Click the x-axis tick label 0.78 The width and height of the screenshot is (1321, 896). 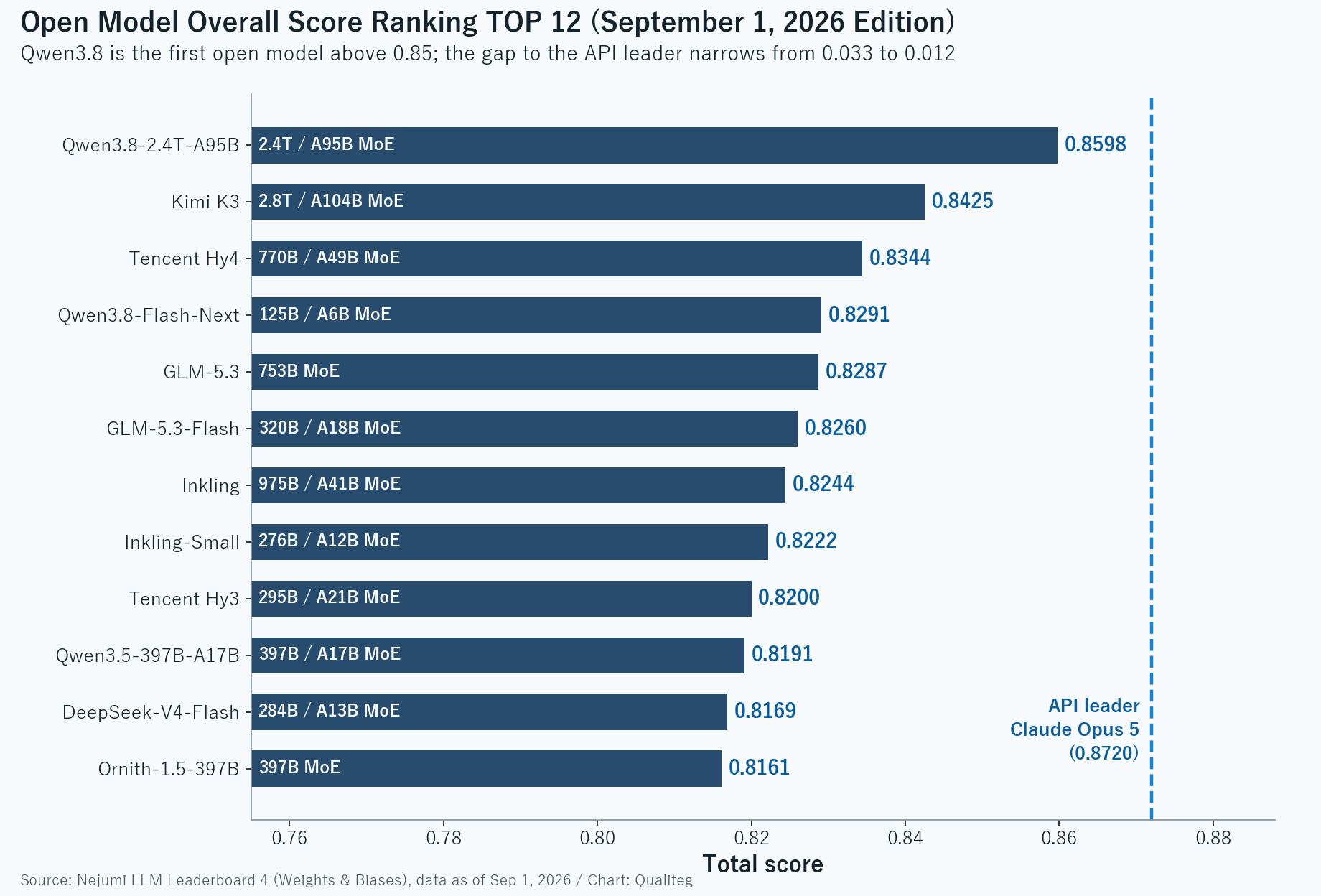(x=443, y=838)
